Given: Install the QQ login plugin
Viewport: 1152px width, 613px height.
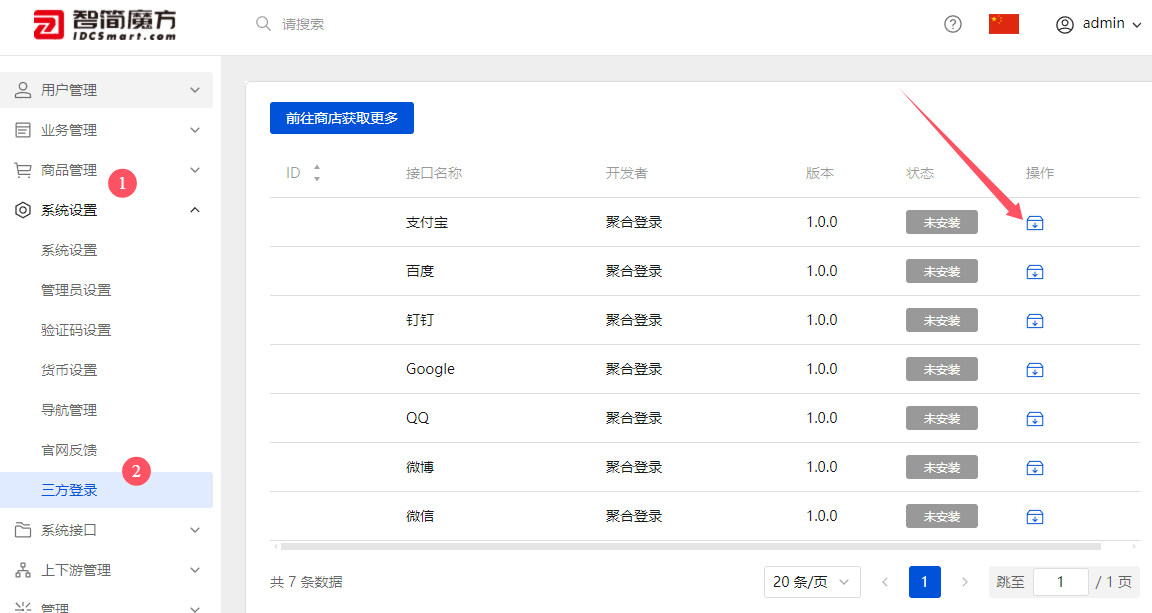Looking at the screenshot, I should [1035, 418].
